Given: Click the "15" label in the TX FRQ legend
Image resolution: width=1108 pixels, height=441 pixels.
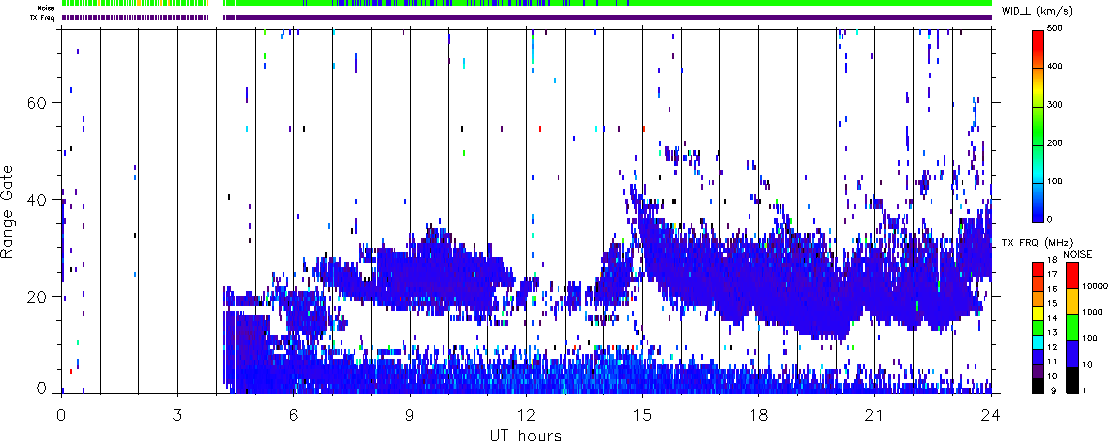Looking at the screenshot, I should tap(1052, 303).
